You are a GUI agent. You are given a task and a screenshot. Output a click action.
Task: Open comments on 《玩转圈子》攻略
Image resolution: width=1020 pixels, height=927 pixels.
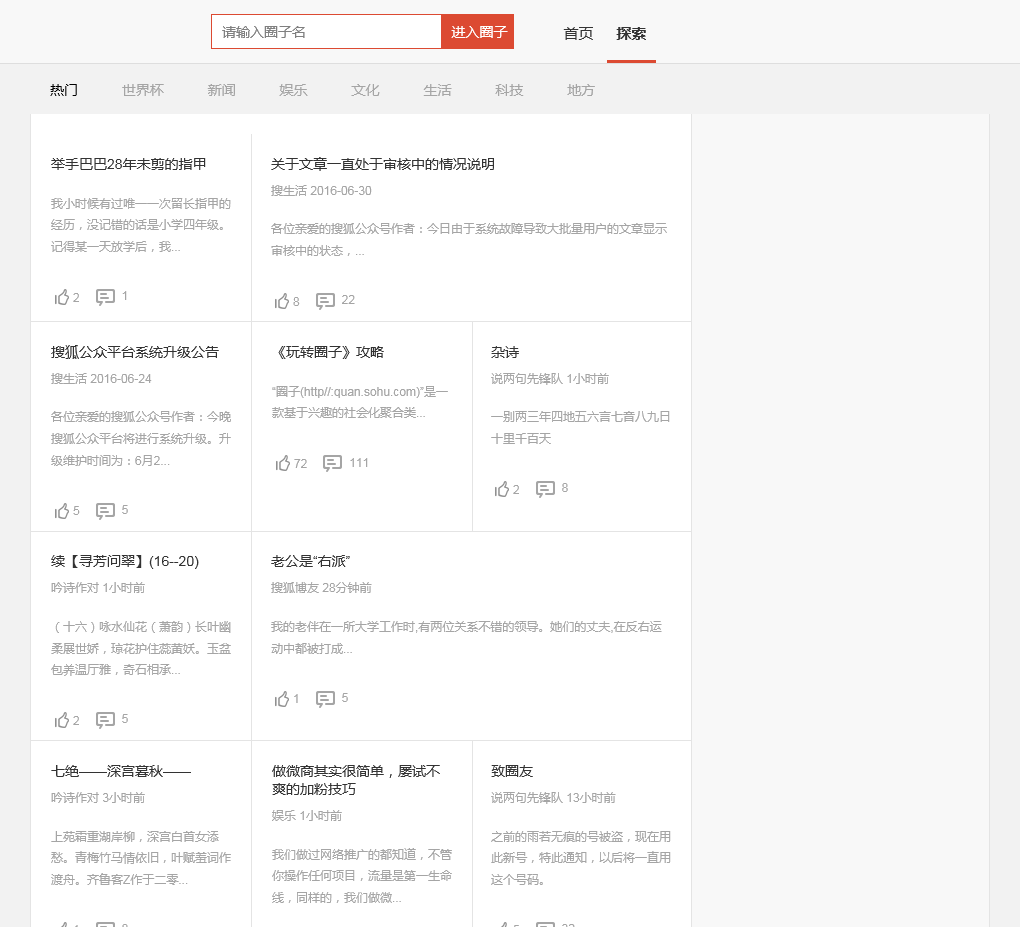[x=332, y=463]
